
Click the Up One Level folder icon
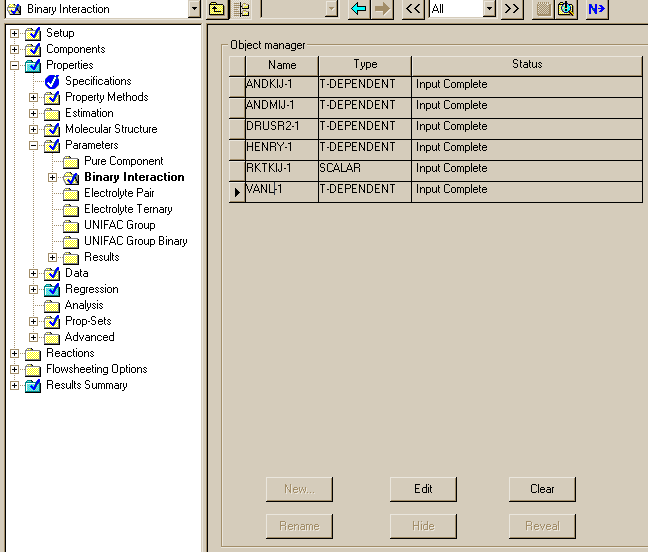pos(217,9)
